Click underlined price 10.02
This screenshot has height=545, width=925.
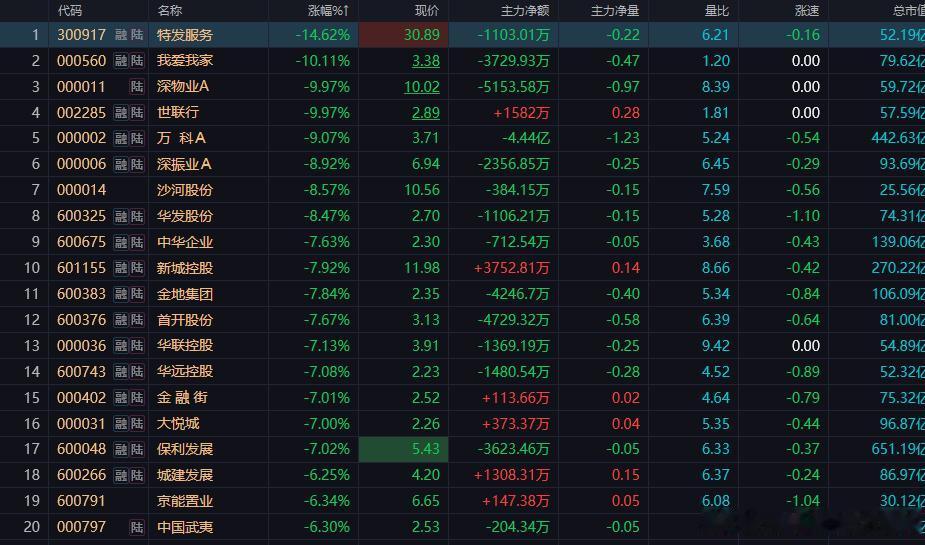tap(422, 87)
